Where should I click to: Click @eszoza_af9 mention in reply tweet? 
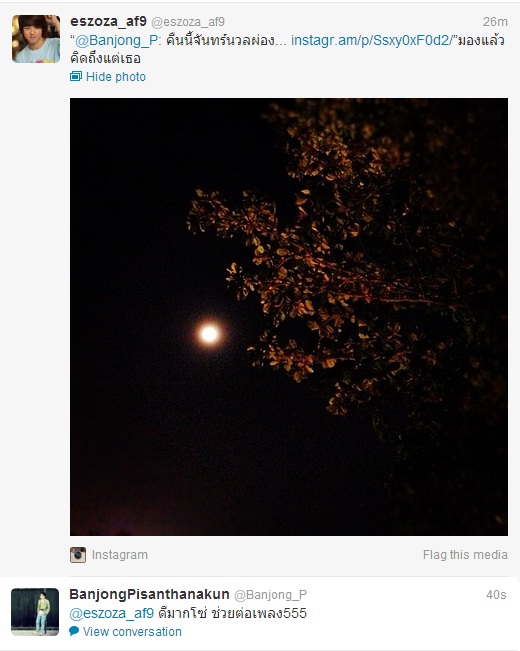point(111,613)
